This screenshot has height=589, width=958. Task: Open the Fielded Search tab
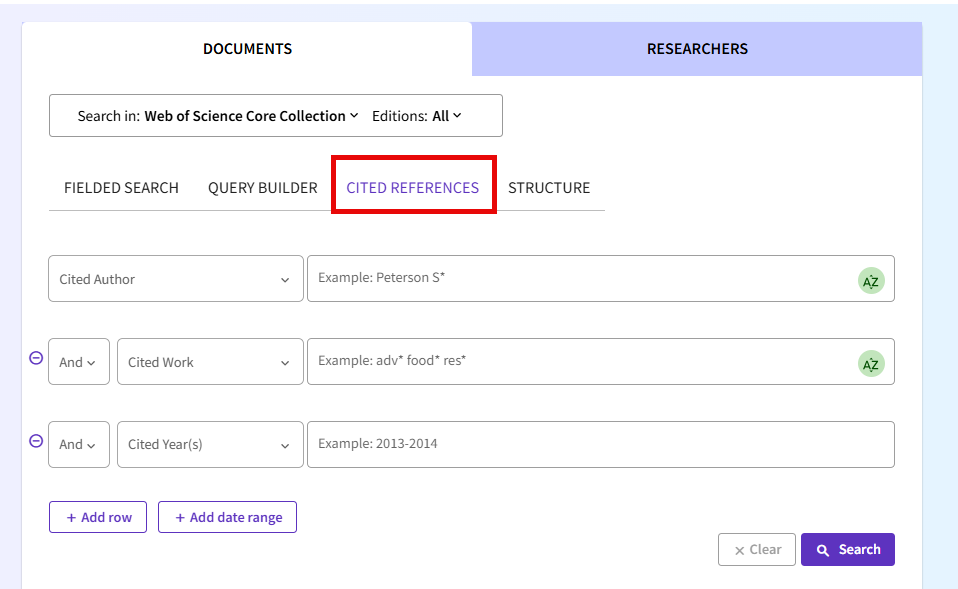121,188
